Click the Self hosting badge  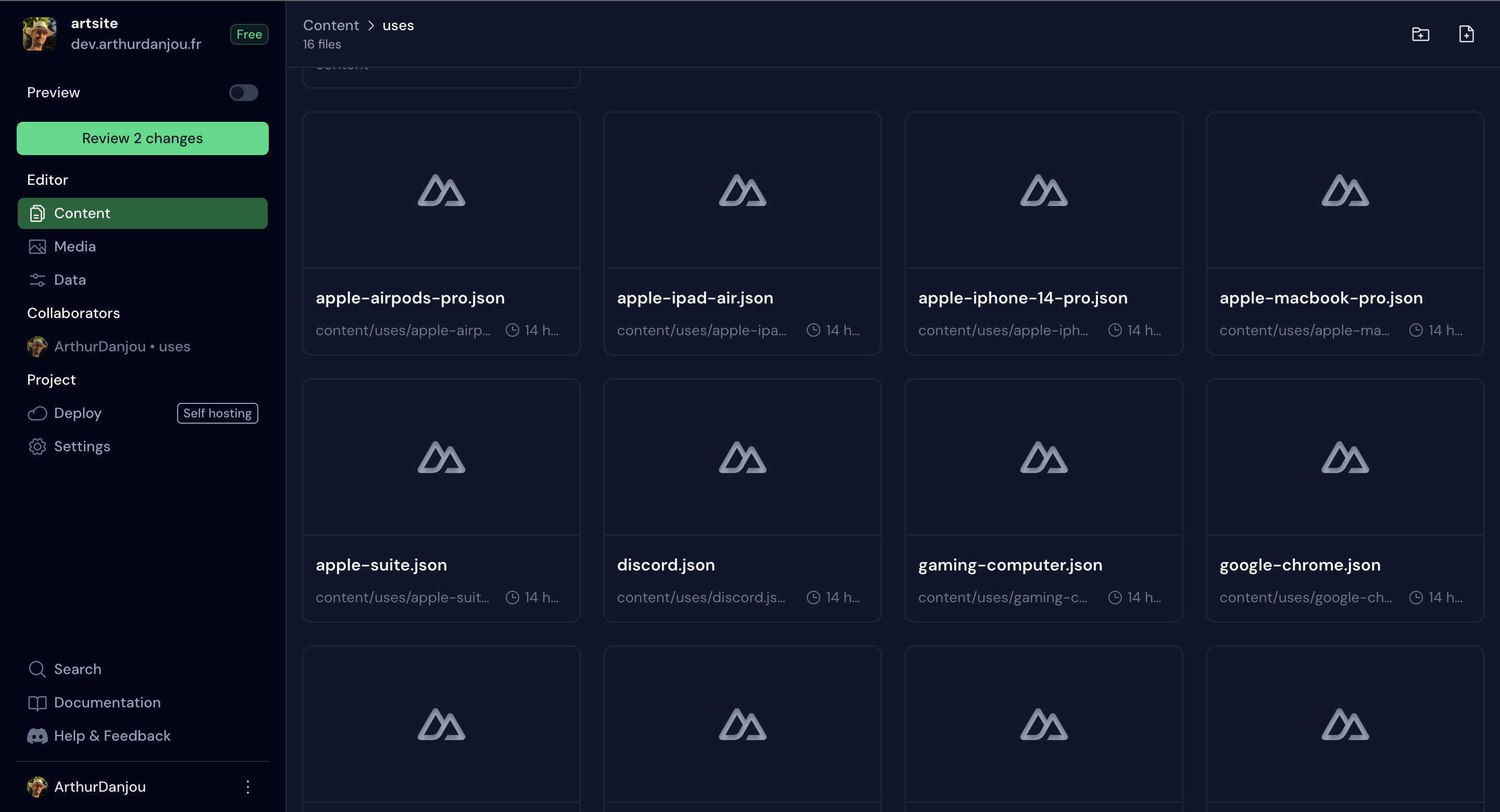(x=217, y=413)
